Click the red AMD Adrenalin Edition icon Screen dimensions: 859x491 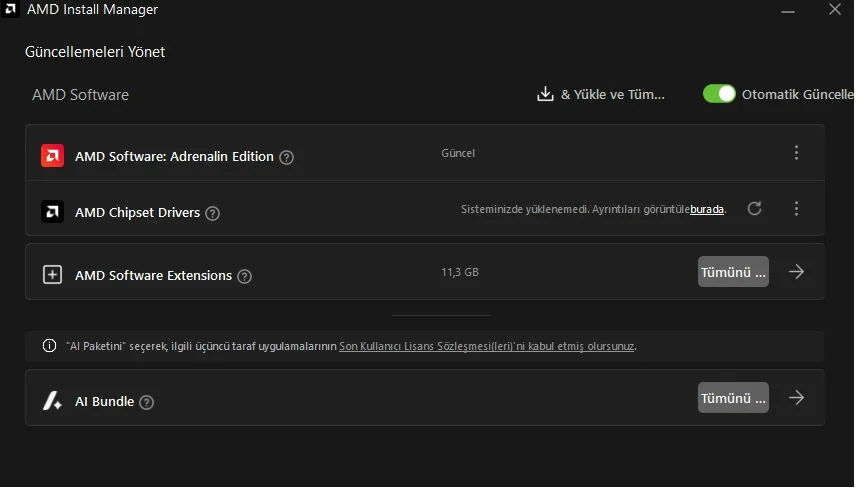pyautogui.click(x=52, y=156)
